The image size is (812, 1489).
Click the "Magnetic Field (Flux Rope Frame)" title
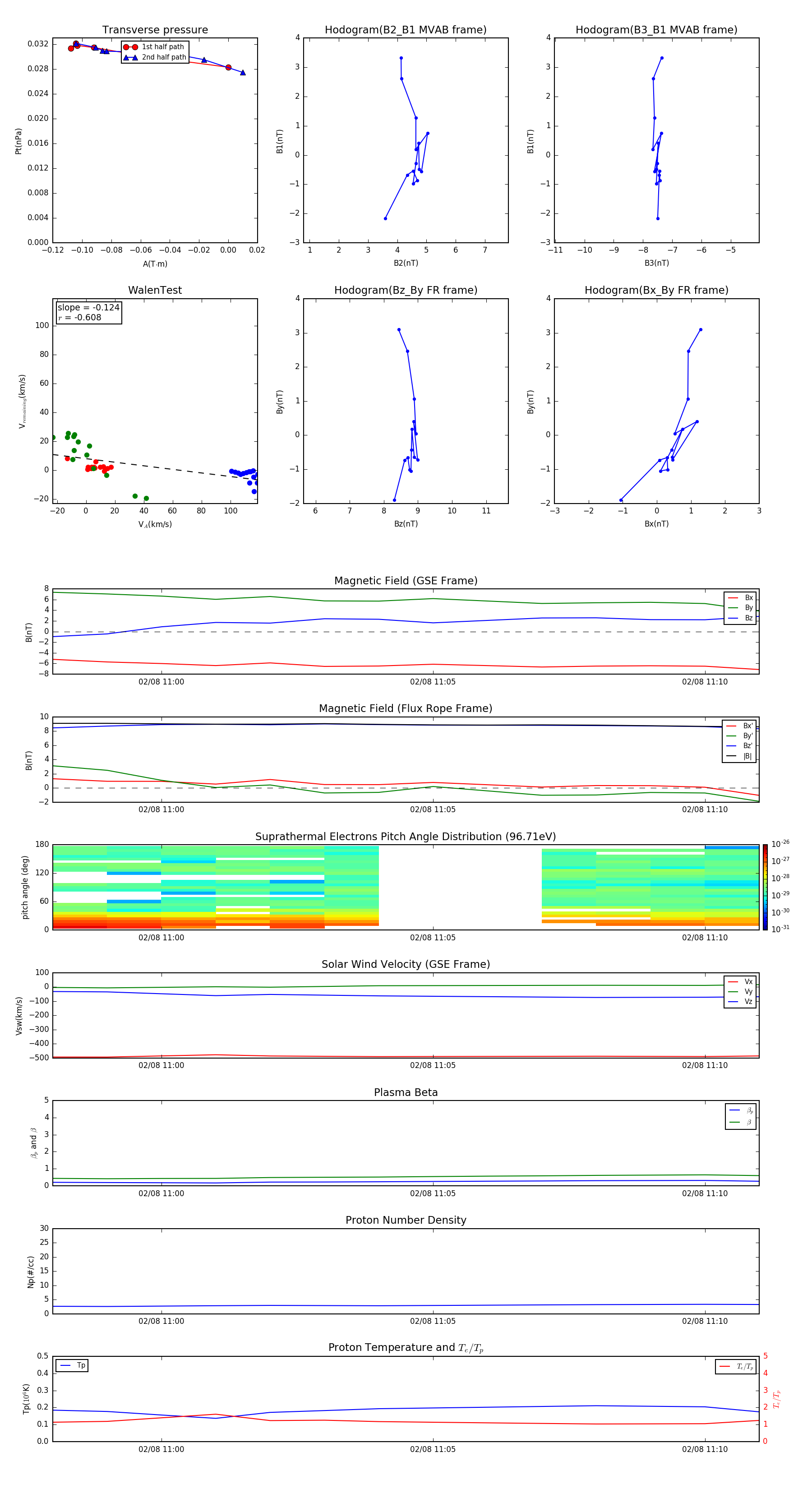(405, 709)
